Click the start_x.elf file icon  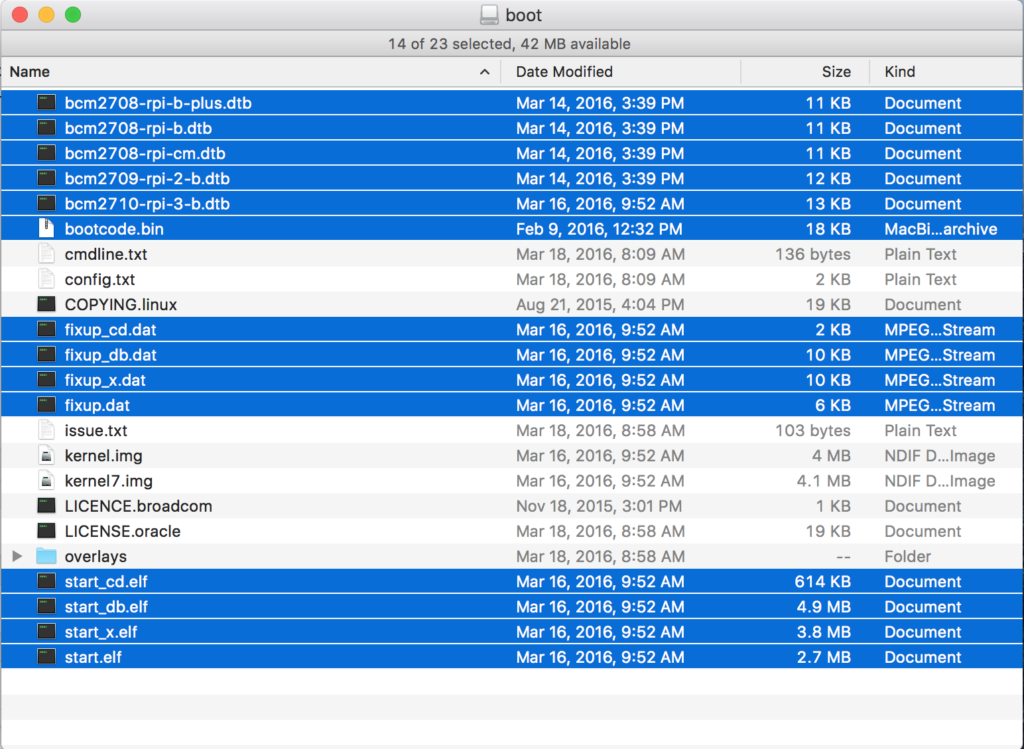(x=46, y=631)
